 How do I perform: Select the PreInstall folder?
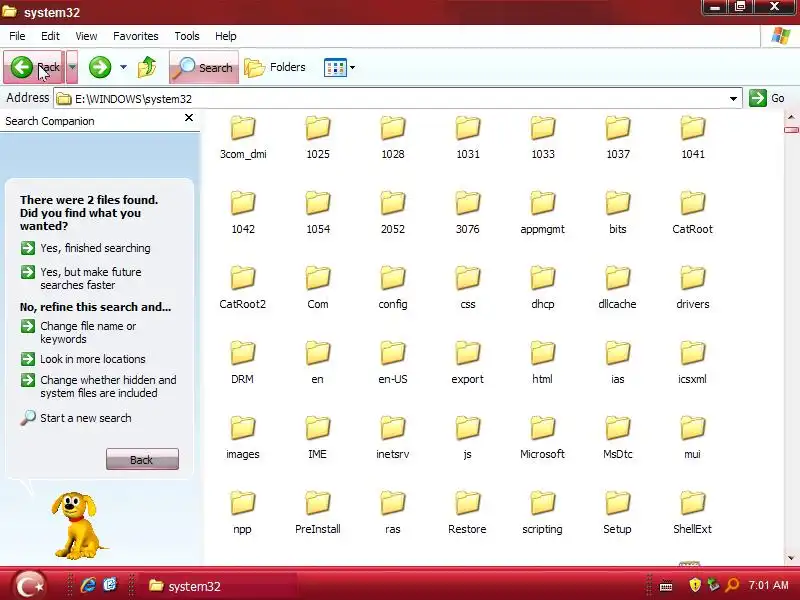point(317,512)
